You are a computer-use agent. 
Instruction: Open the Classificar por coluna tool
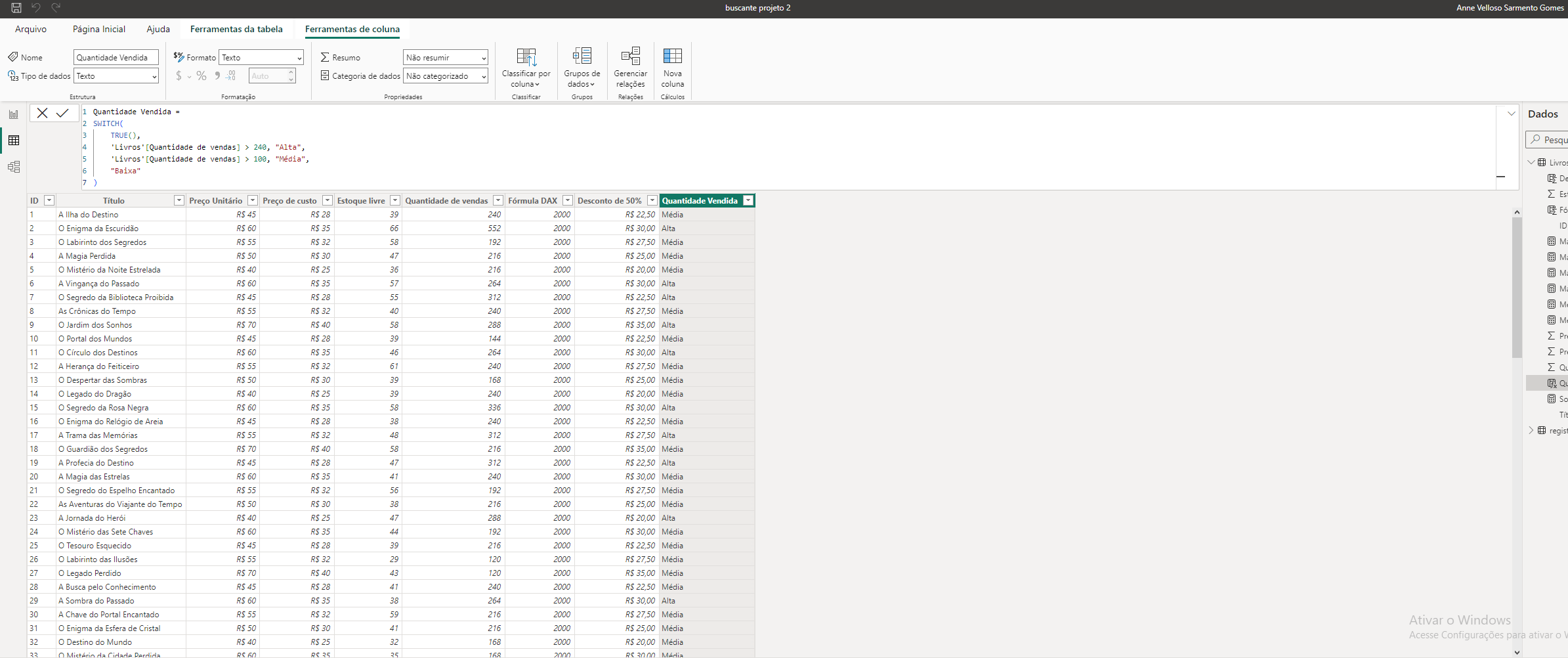(526, 67)
